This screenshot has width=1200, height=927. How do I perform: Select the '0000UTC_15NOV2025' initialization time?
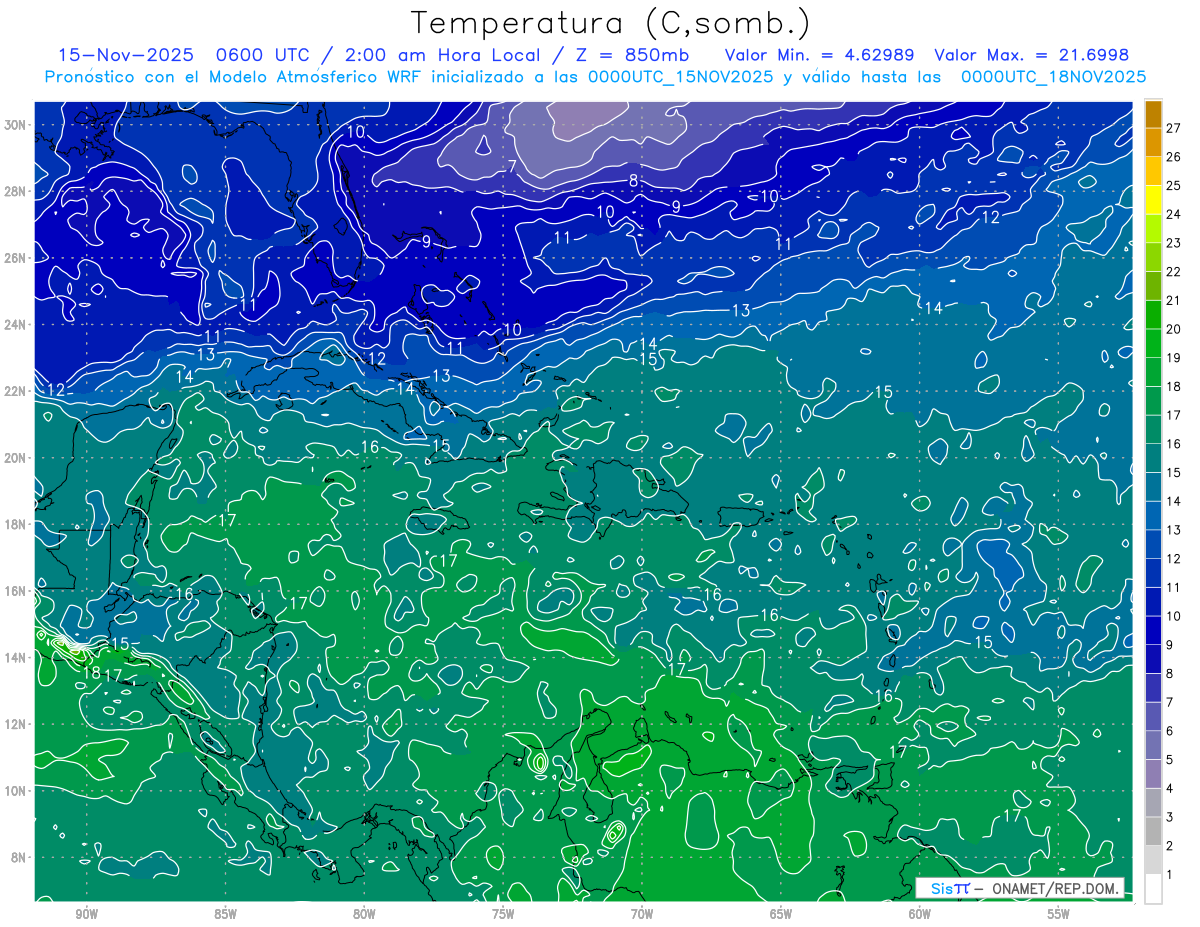(x=680, y=77)
